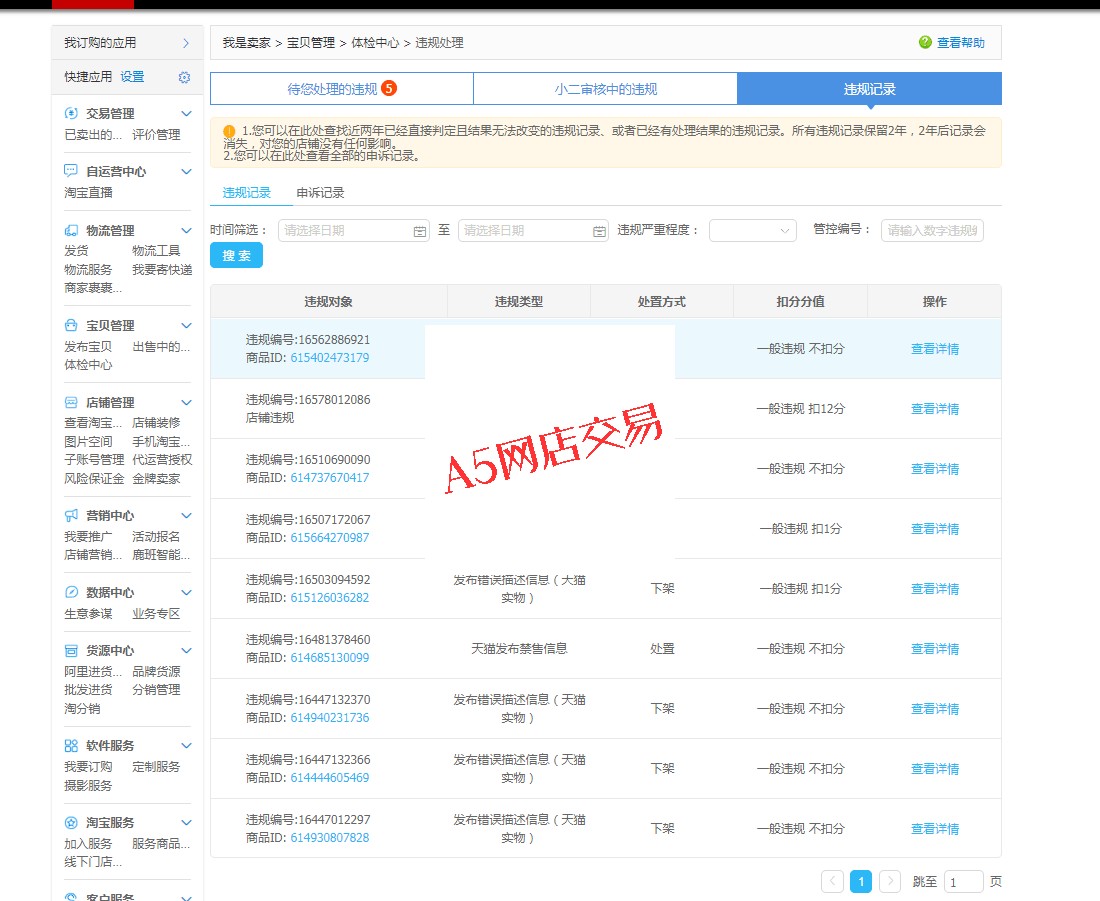Select the 违规记录 main tab
This screenshot has width=1100, height=901.
[869, 89]
